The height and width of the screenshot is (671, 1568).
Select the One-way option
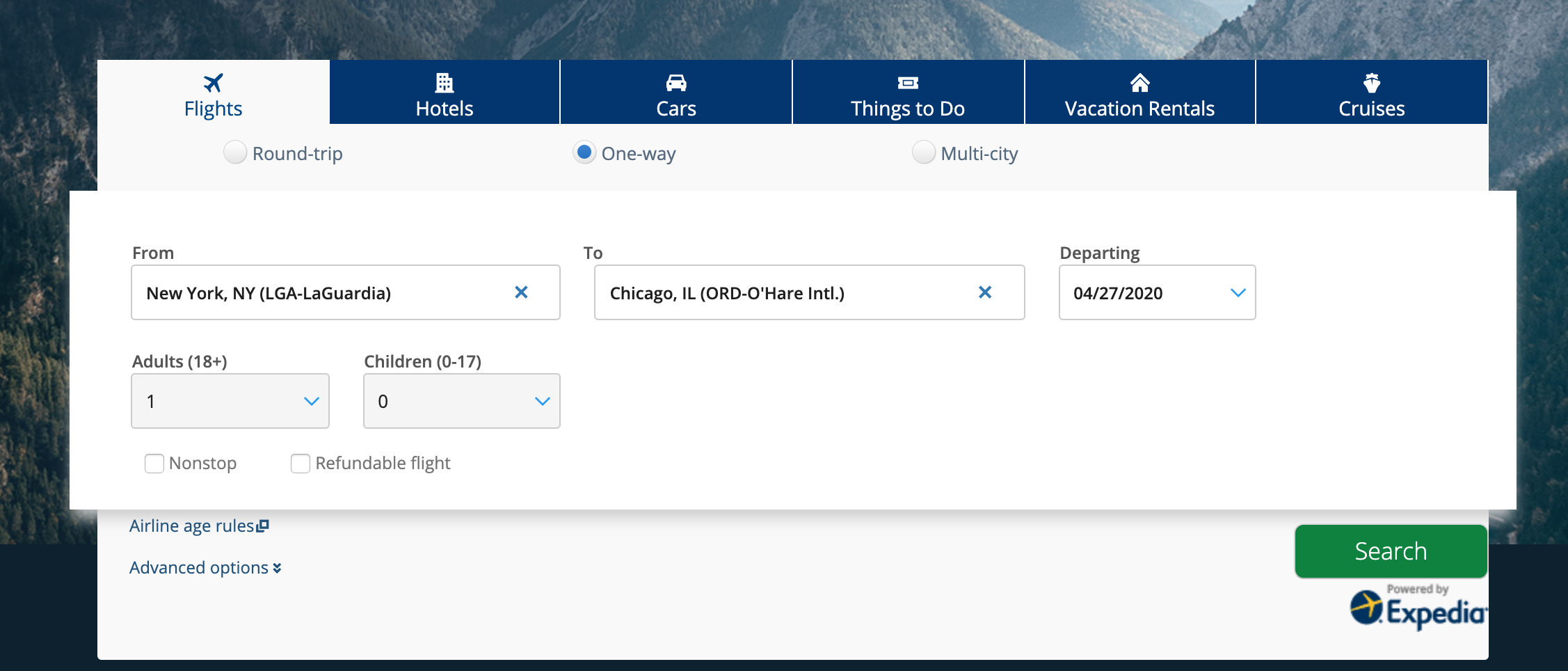coord(584,152)
